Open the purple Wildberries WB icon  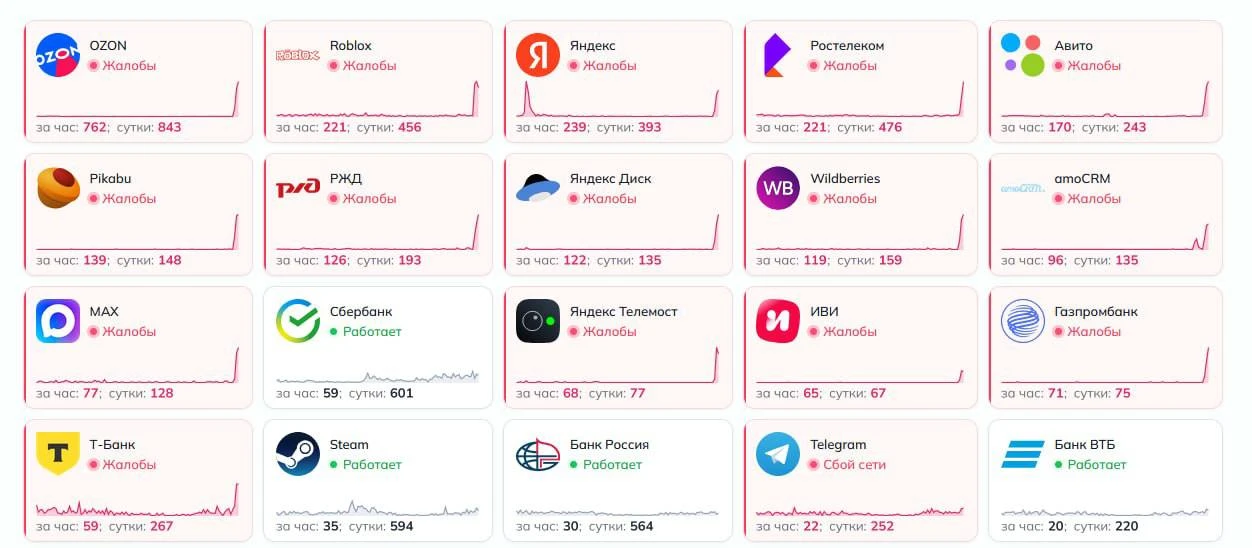778,188
